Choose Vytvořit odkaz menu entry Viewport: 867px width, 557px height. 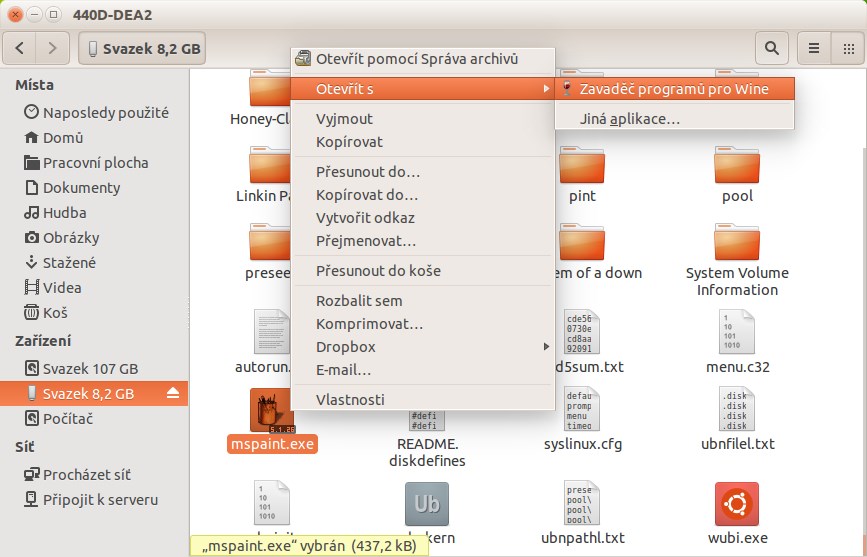click(422, 218)
